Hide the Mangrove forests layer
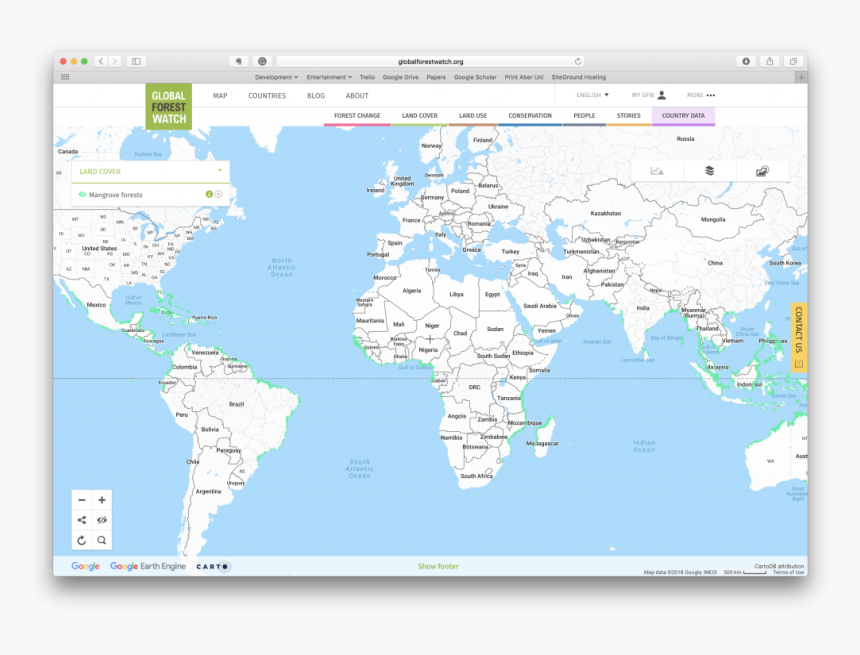The image size is (860, 655). (x=83, y=195)
